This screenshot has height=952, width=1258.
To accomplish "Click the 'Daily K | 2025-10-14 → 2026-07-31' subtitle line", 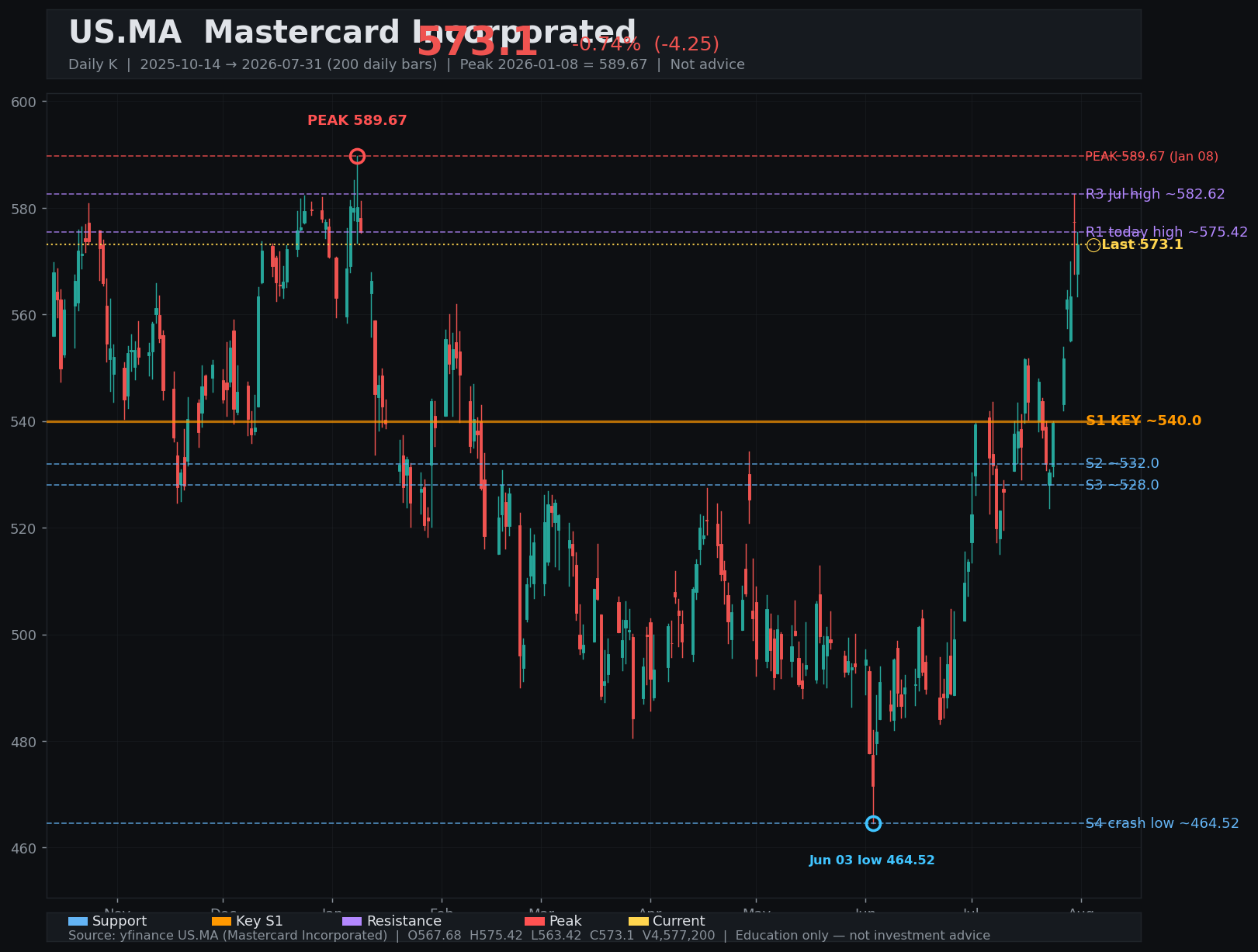I will point(407,64).
